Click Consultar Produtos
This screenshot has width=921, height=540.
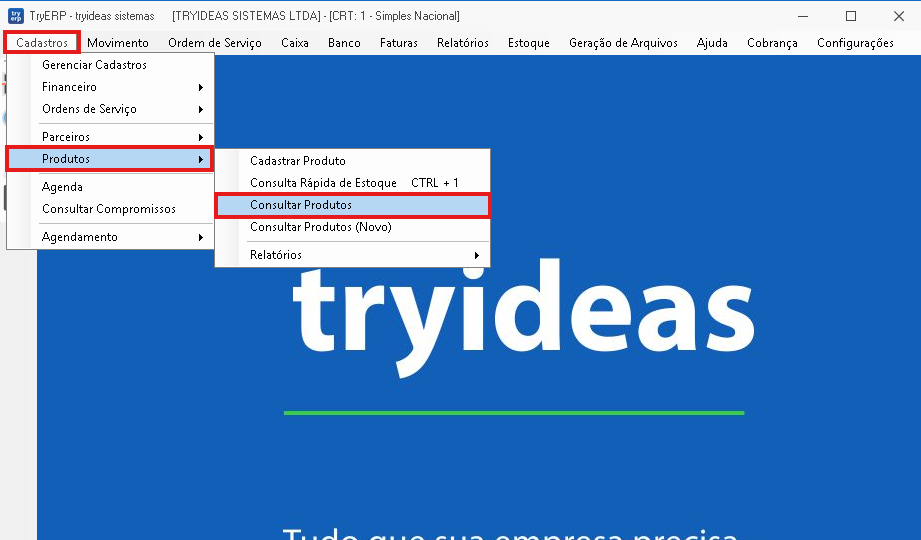pyautogui.click(x=352, y=205)
